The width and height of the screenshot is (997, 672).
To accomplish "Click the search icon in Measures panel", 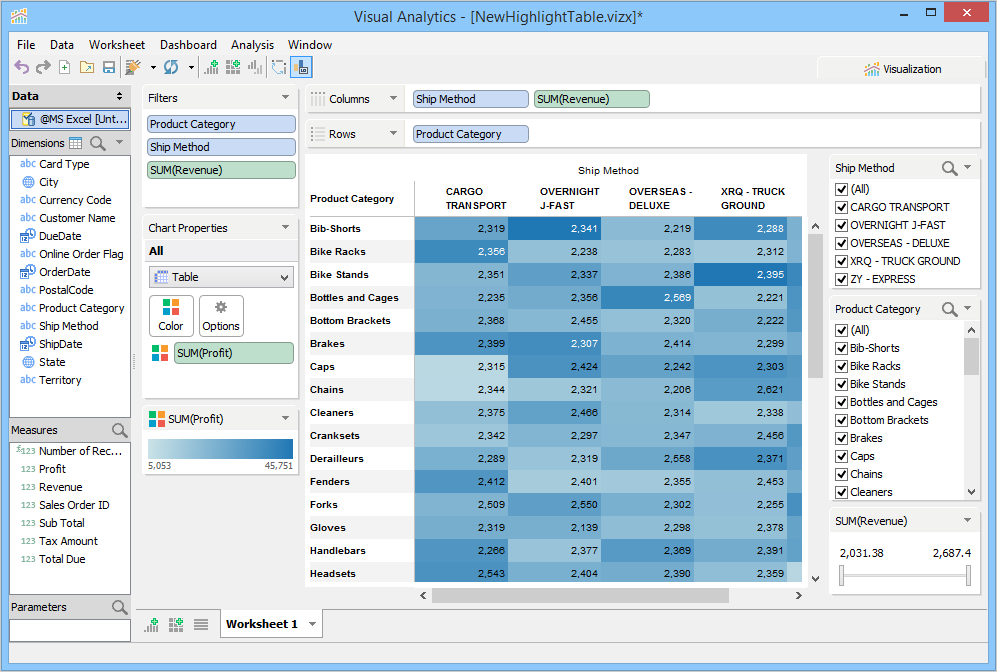I will [119, 431].
